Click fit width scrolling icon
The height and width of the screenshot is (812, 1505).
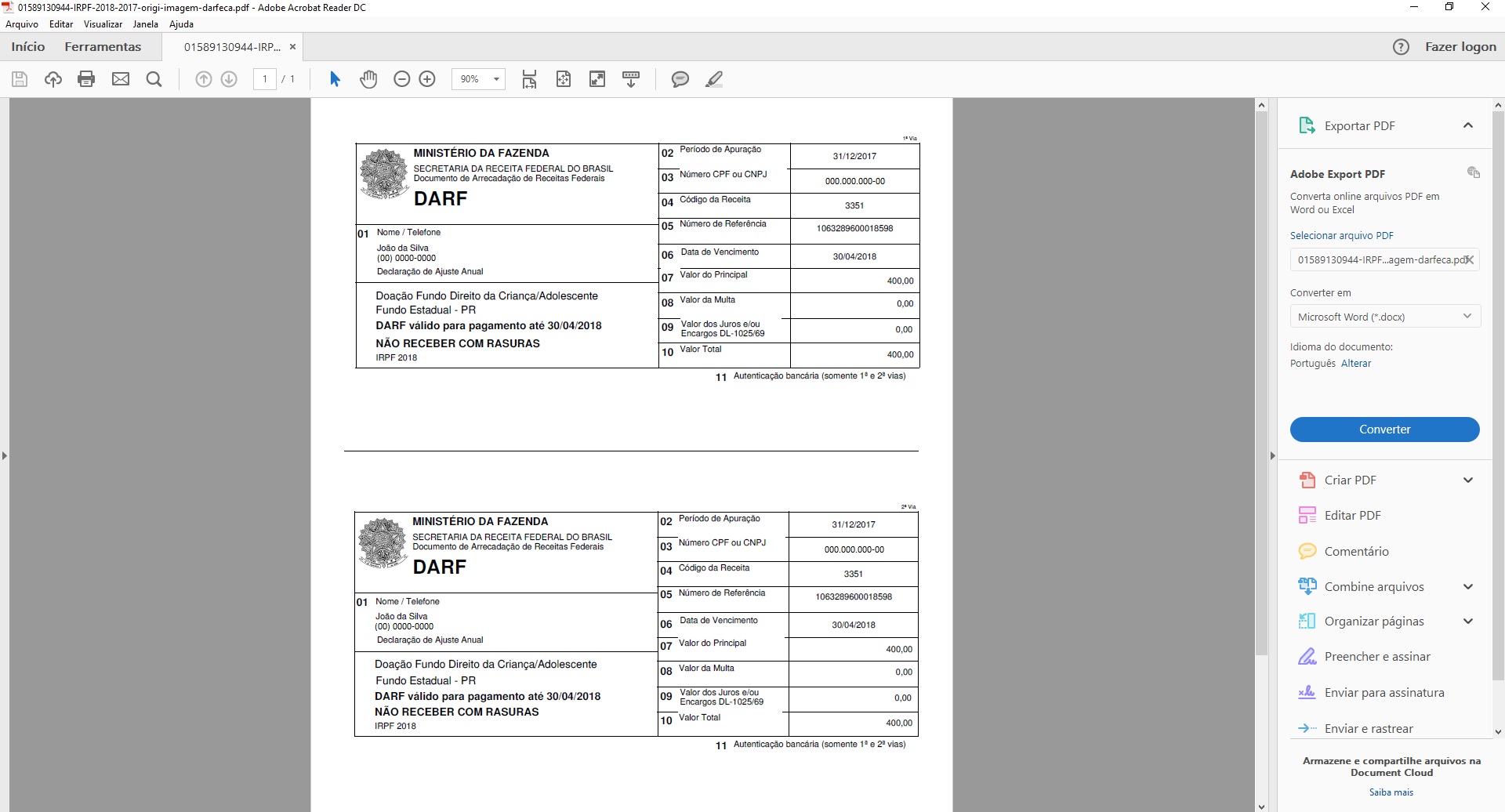tap(530, 79)
